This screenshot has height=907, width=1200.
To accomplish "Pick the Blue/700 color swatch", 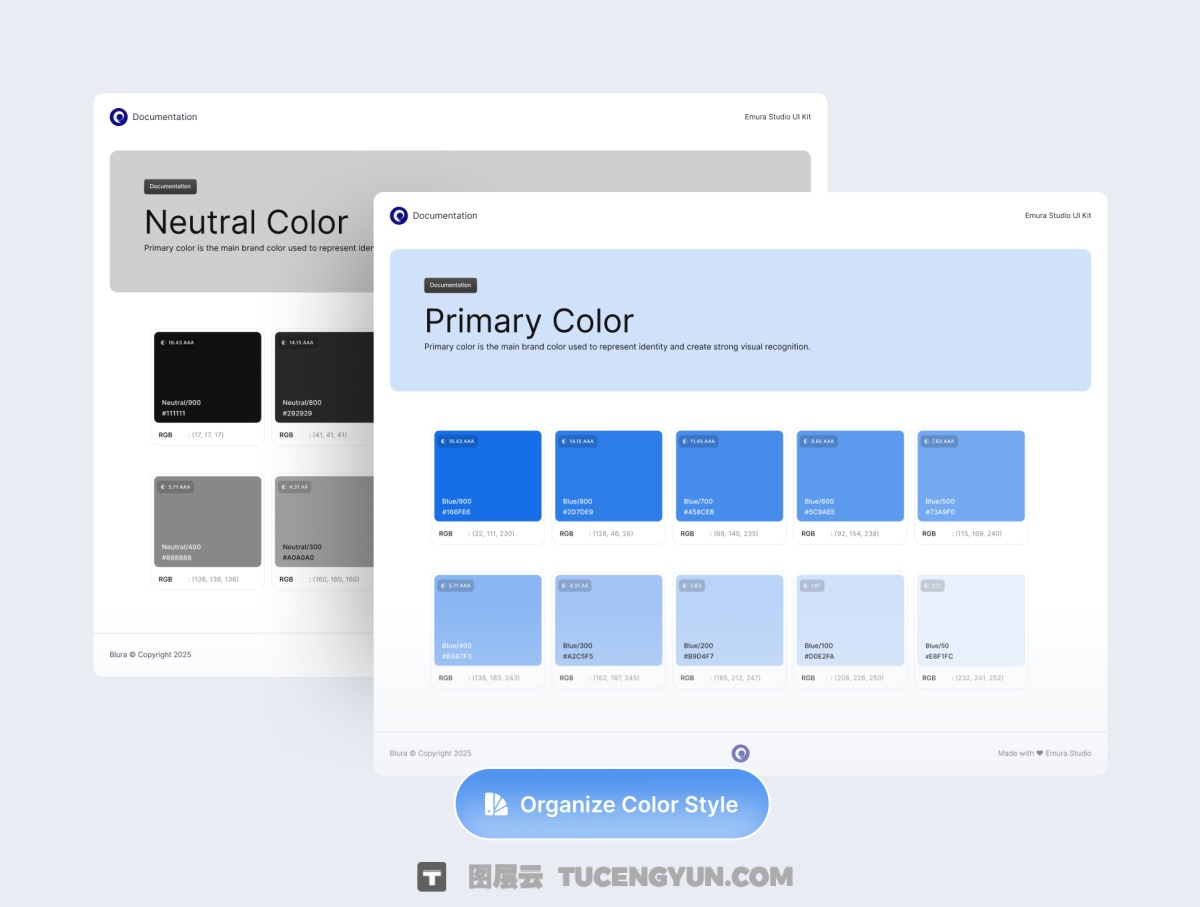I will coord(729,476).
